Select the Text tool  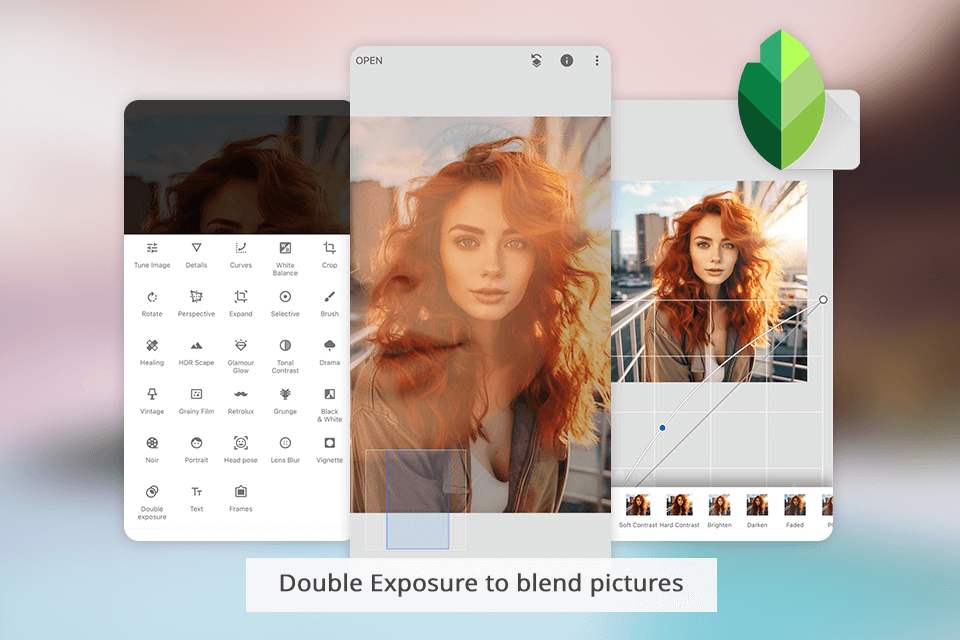(197, 499)
